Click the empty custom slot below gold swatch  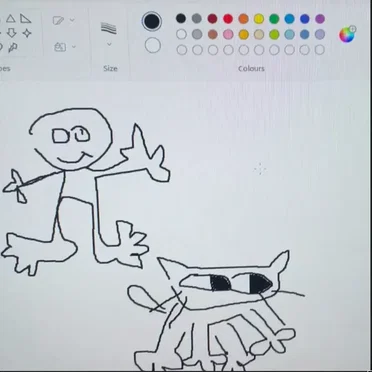[244, 50]
